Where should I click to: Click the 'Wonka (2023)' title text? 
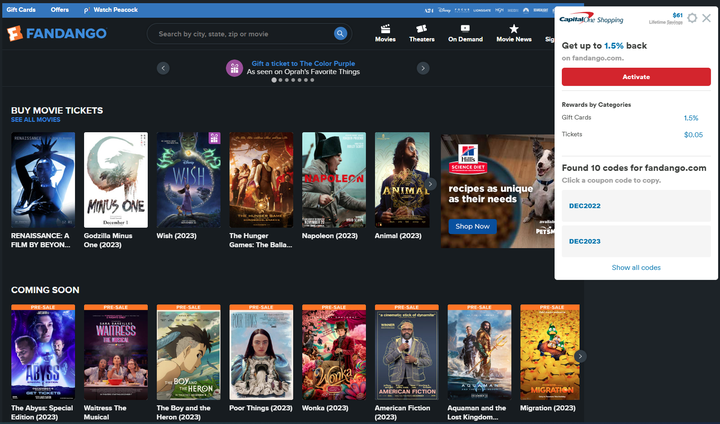pyautogui.click(x=325, y=408)
